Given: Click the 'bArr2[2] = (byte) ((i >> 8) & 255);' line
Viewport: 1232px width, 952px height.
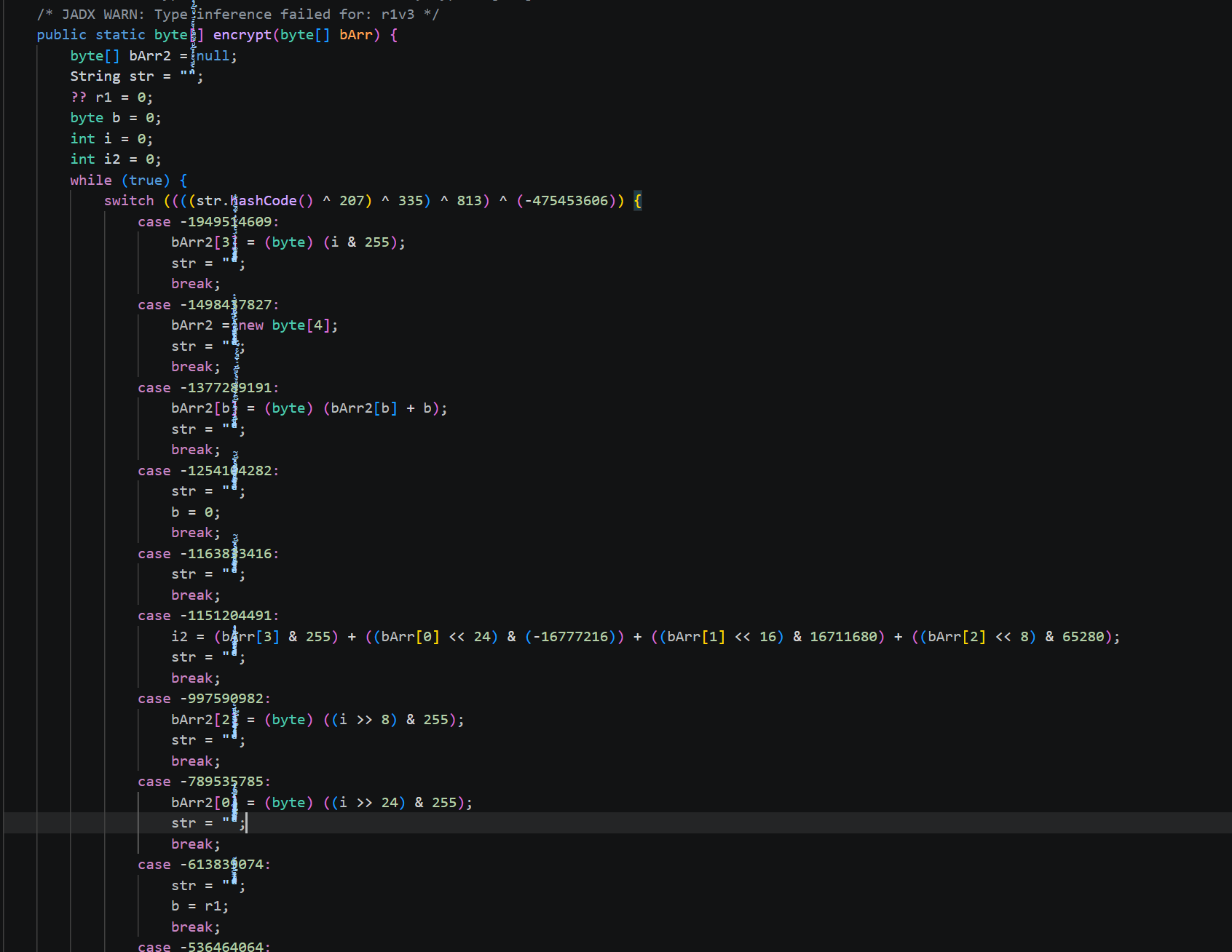Looking at the screenshot, I should tap(318, 720).
